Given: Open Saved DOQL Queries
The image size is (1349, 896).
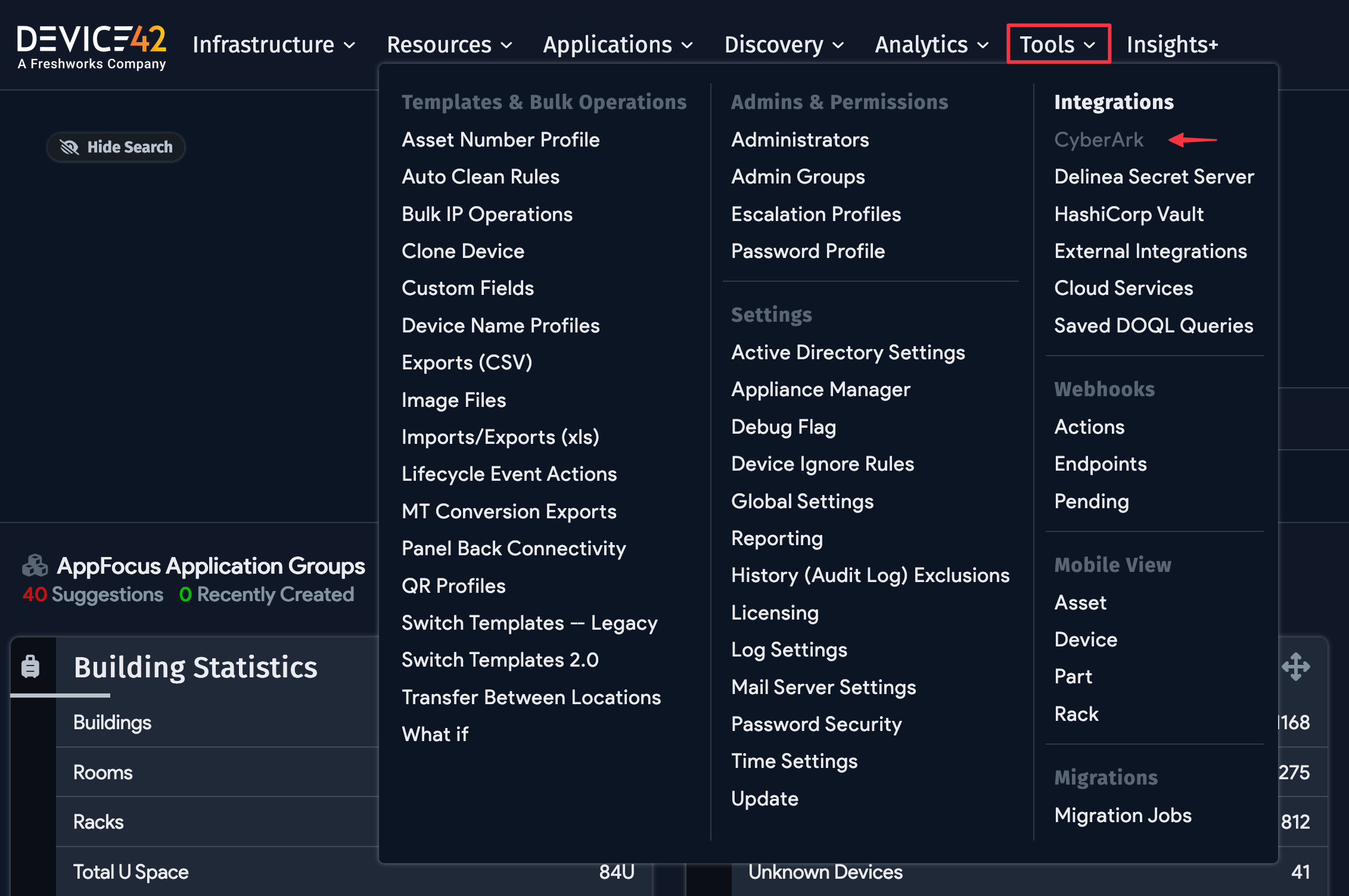Looking at the screenshot, I should point(1153,325).
